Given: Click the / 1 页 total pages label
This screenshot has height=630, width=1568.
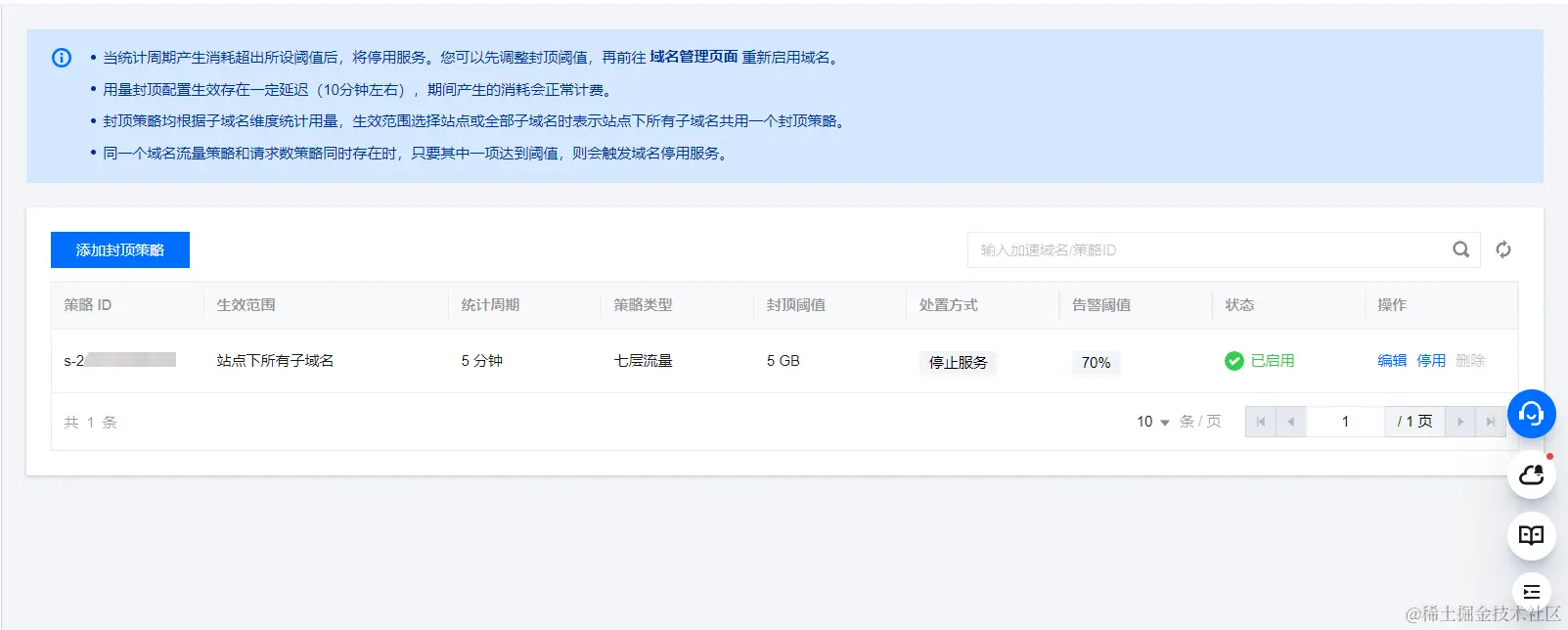Looking at the screenshot, I should click(1414, 422).
